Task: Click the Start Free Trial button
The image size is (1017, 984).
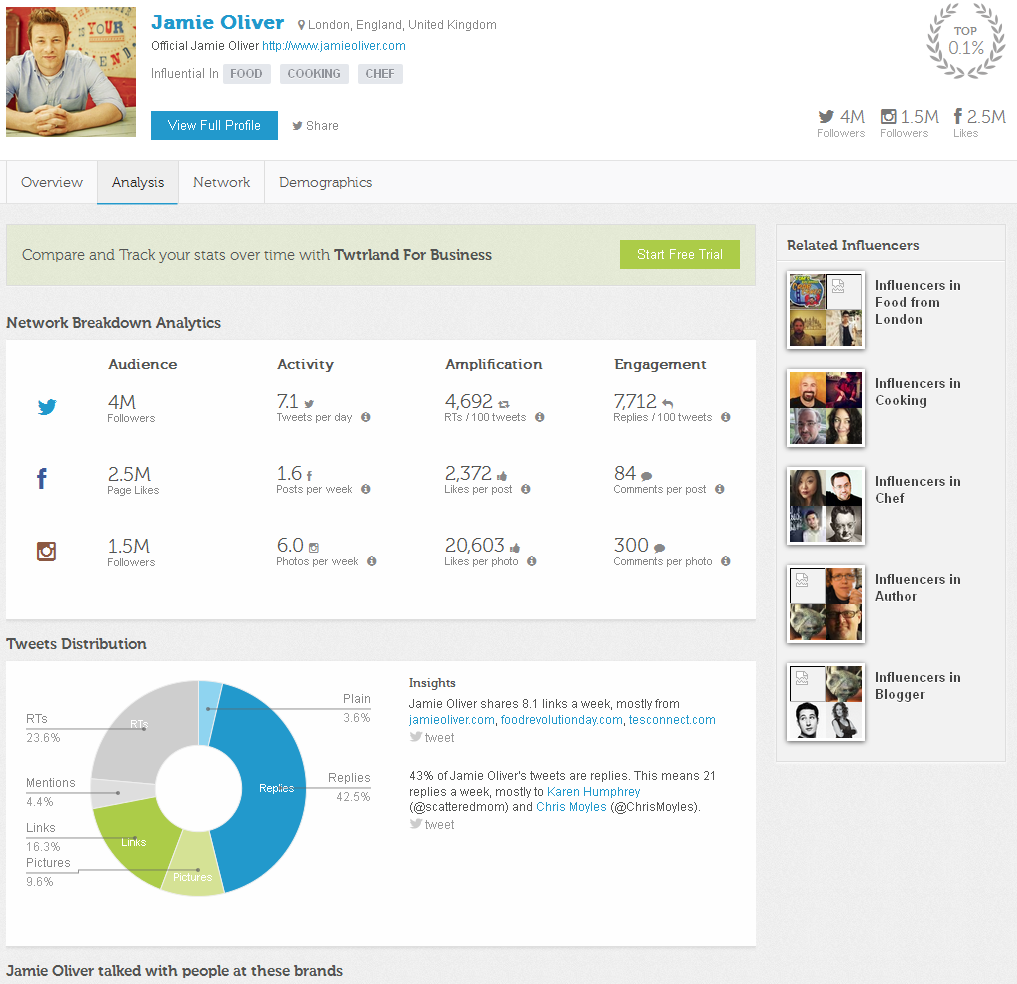Action: [x=679, y=255]
